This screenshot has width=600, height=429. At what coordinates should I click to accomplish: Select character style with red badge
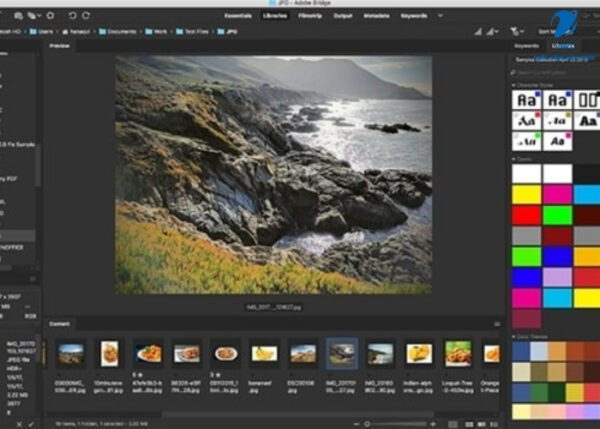point(527,121)
